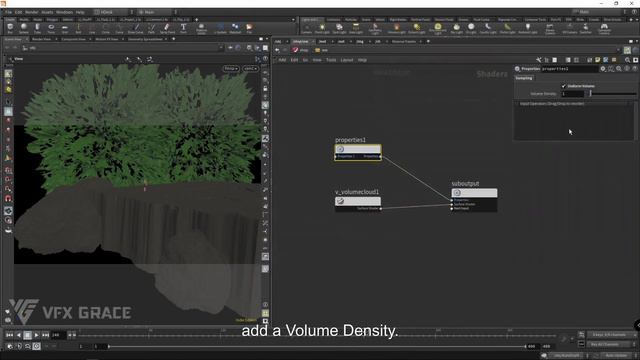
Task: Select the Sphere shelf tool
Action: [x=24, y=29]
